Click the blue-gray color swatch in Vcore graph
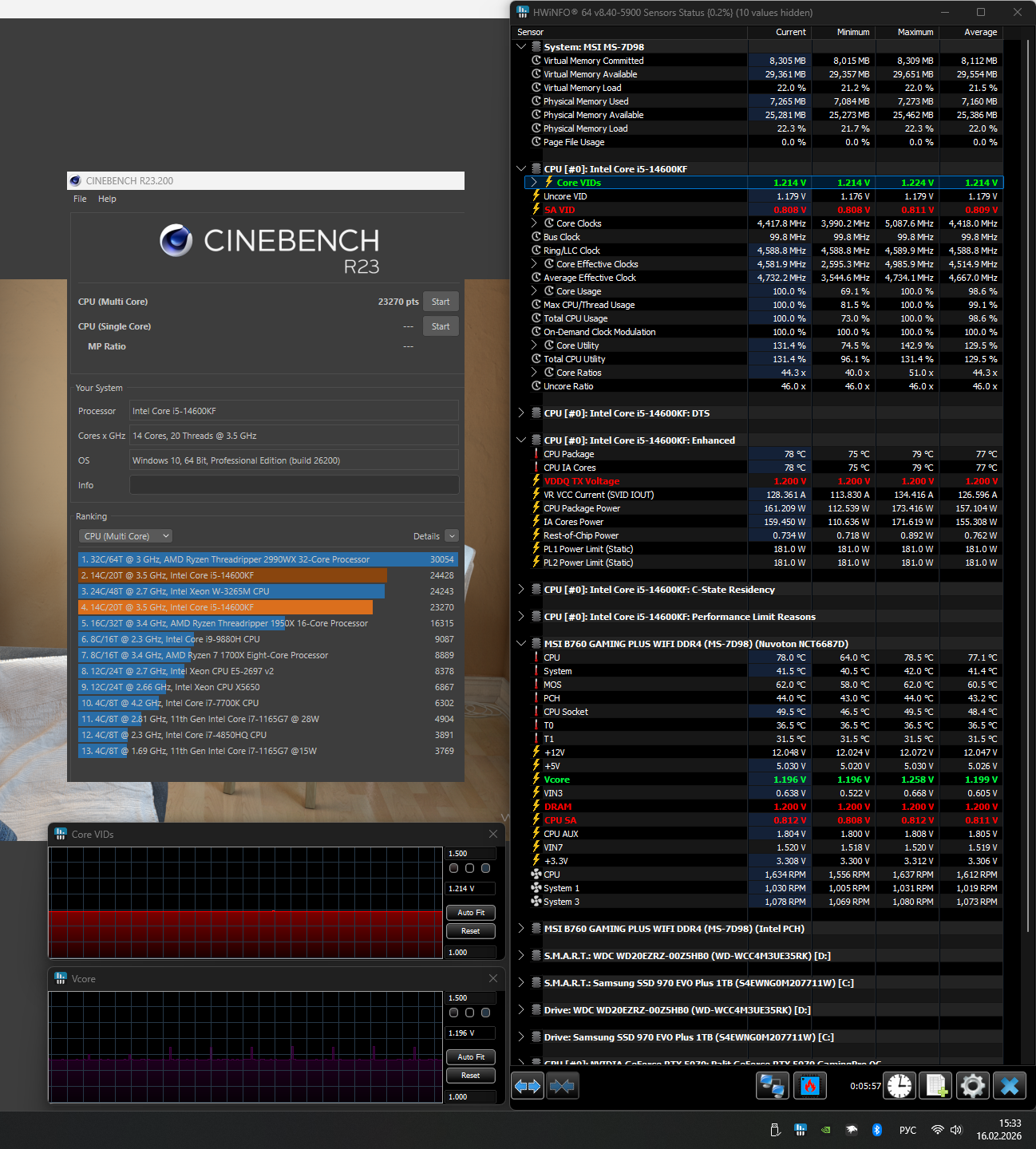This screenshot has width=1036, height=1149. pos(486,1013)
